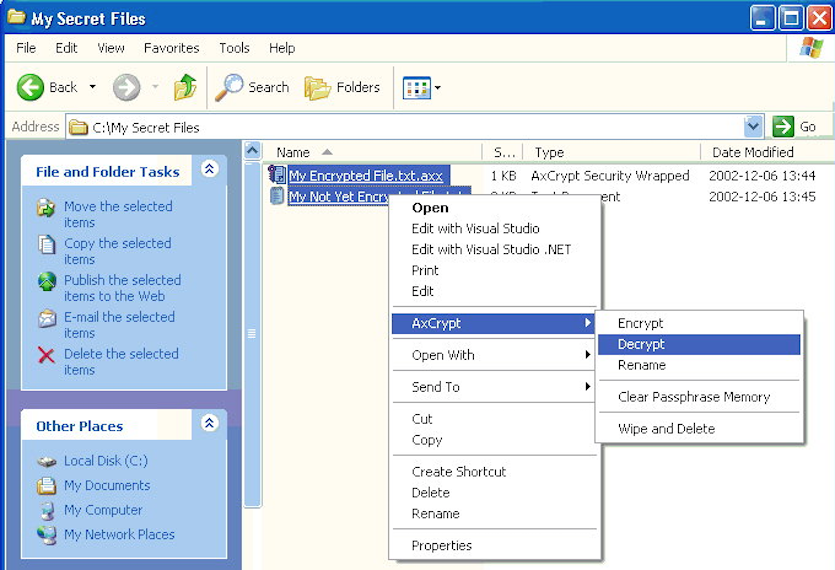This screenshot has width=835, height=570.
Task: Click the Copy items document icon
Action: click(46, 244)
